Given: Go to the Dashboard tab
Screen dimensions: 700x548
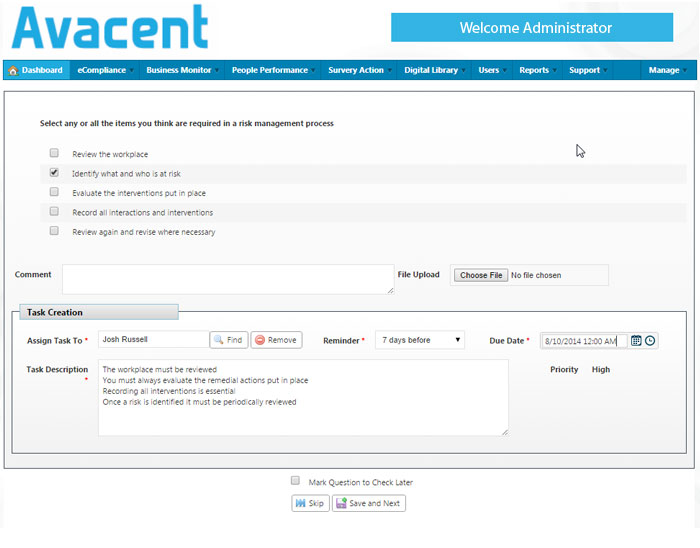Looking at the screenshot, I should pos(37,70).
